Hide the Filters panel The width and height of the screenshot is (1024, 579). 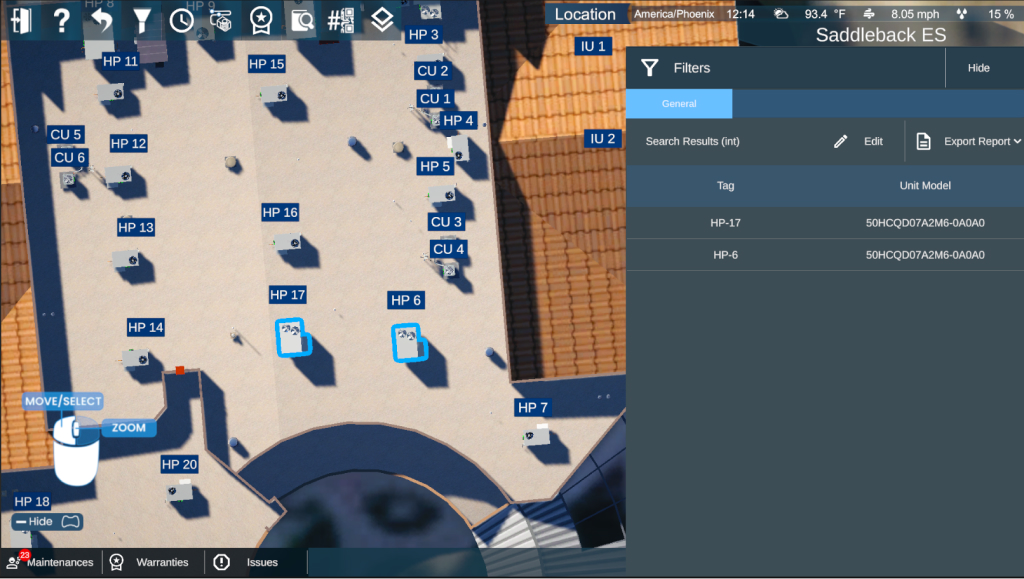(x=978, y=68)
